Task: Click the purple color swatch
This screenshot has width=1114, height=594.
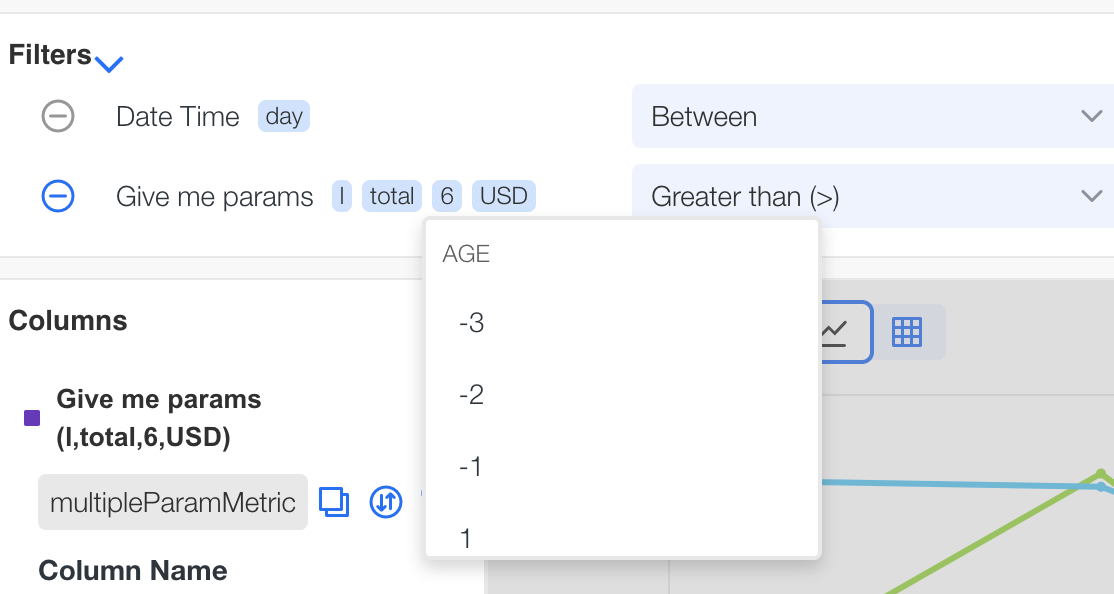Action: pyautogui.click(x=32, y=418)
